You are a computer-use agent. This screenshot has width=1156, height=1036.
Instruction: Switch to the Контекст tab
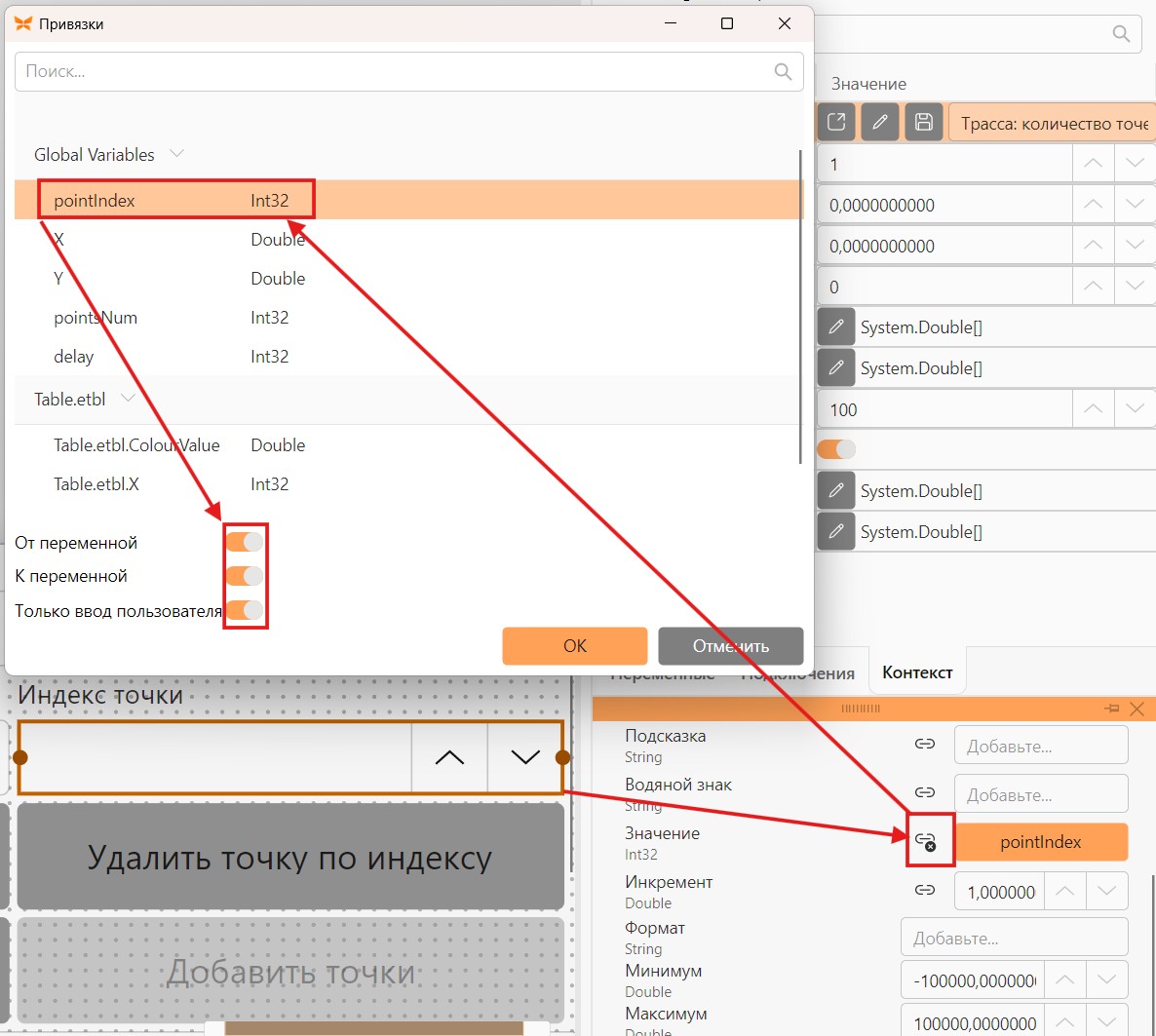tap(917, 672)
